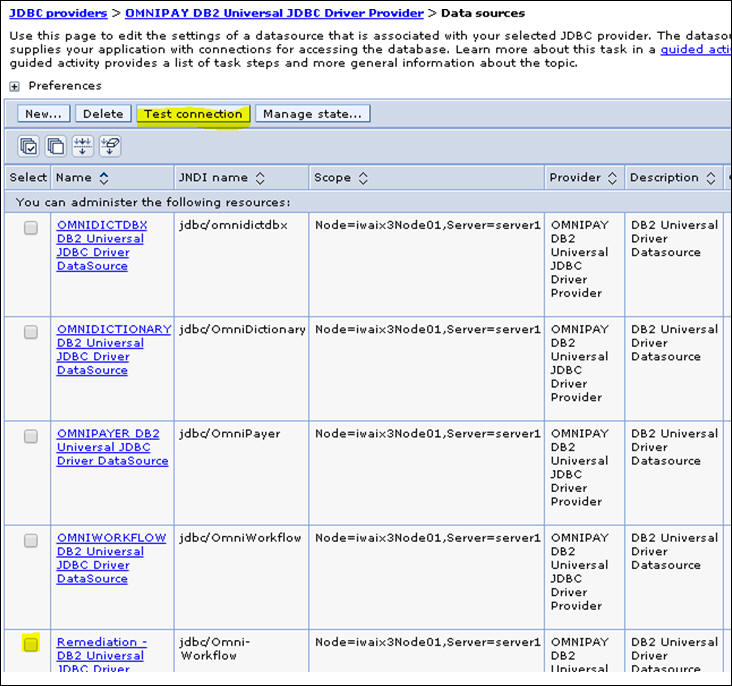Click the Data sources breadcrumb text
The image size is (732, 686).
(483, 13)
